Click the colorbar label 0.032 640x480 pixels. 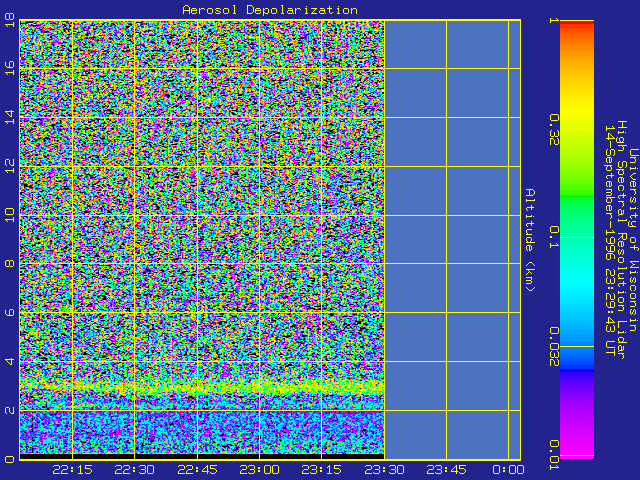pos(554,346)
